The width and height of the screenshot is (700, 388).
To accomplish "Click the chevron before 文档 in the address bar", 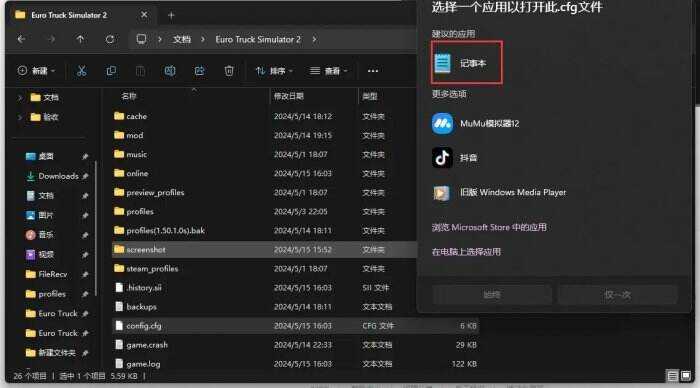I will [x=159, y=39].
